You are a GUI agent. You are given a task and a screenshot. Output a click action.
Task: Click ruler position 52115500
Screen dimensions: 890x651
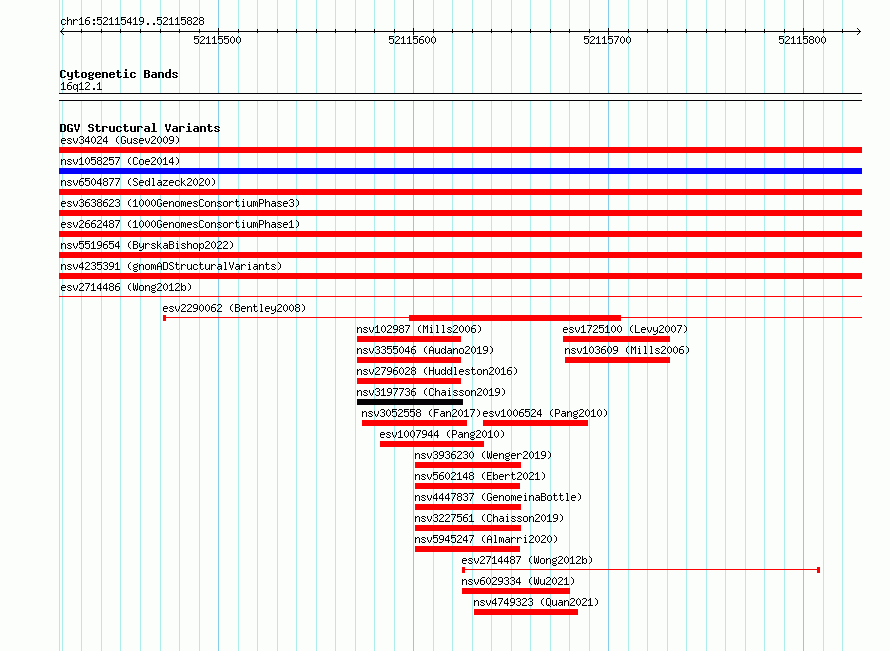coord(217,40)
